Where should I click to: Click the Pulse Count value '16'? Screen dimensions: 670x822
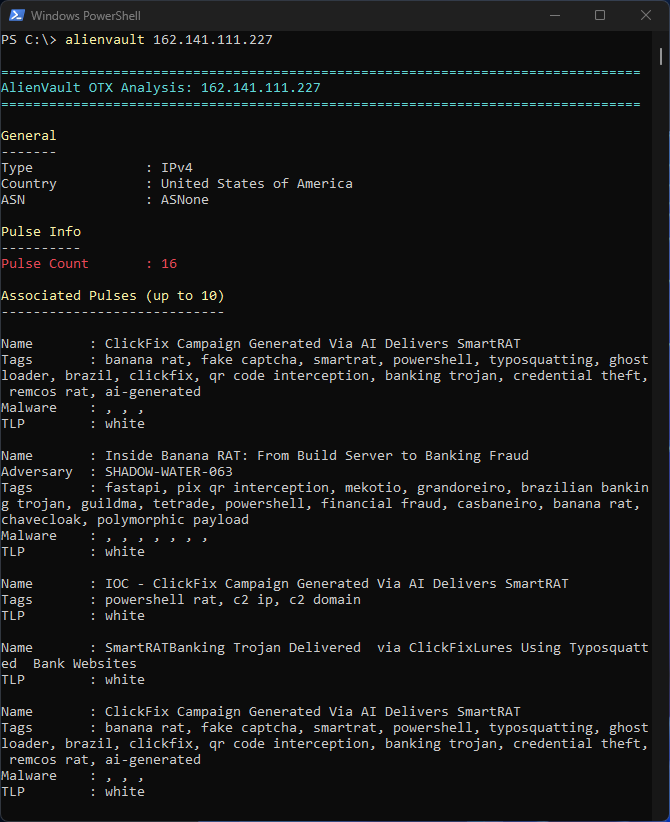[169, 264]
